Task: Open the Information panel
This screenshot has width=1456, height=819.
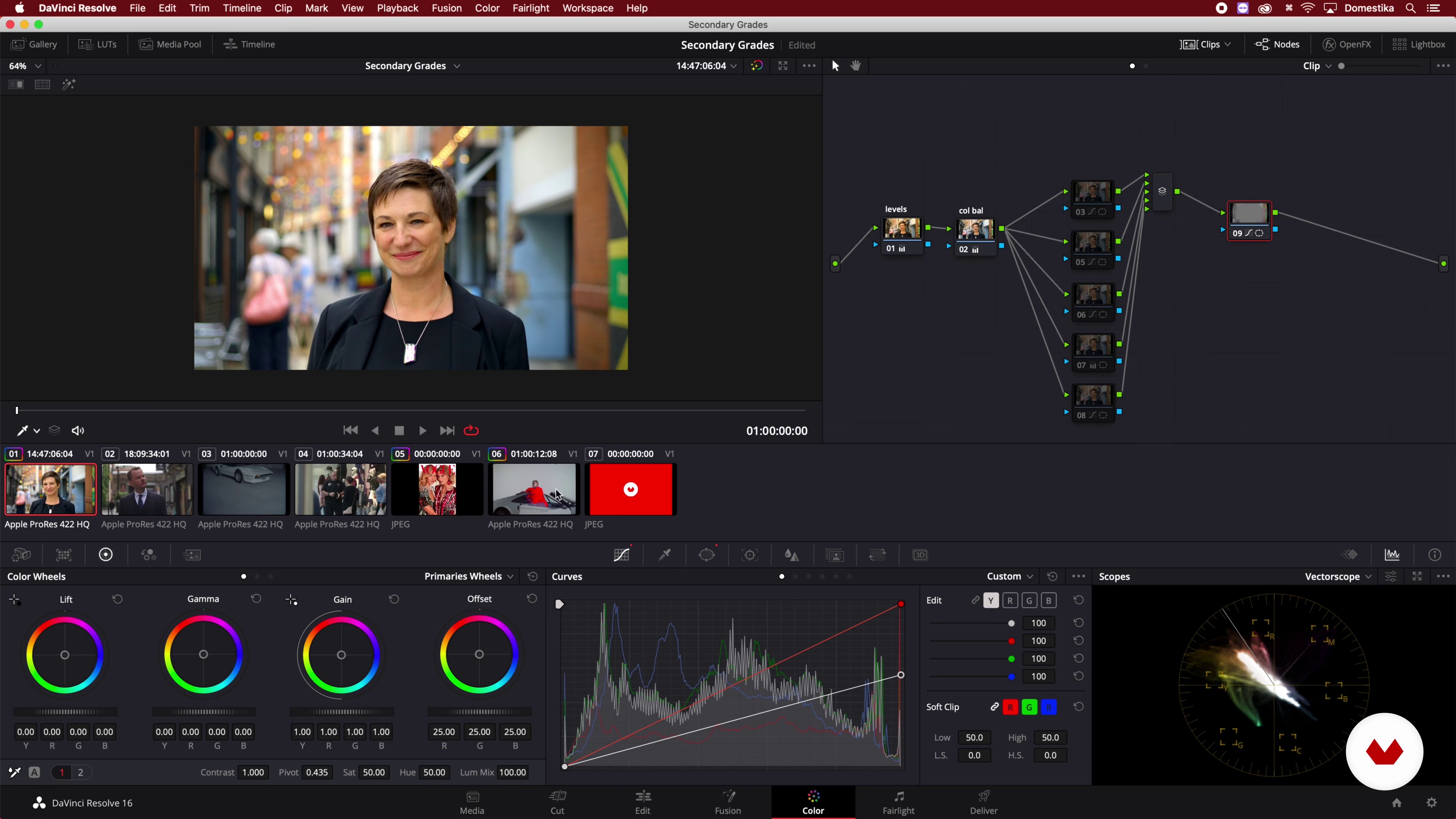Action: pos(1434,555)
